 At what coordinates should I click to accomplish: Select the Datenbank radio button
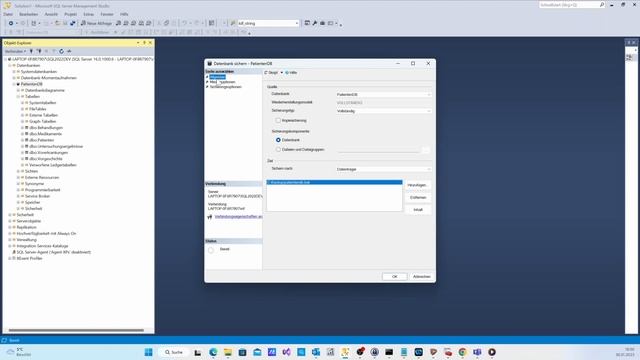point(278,140)
